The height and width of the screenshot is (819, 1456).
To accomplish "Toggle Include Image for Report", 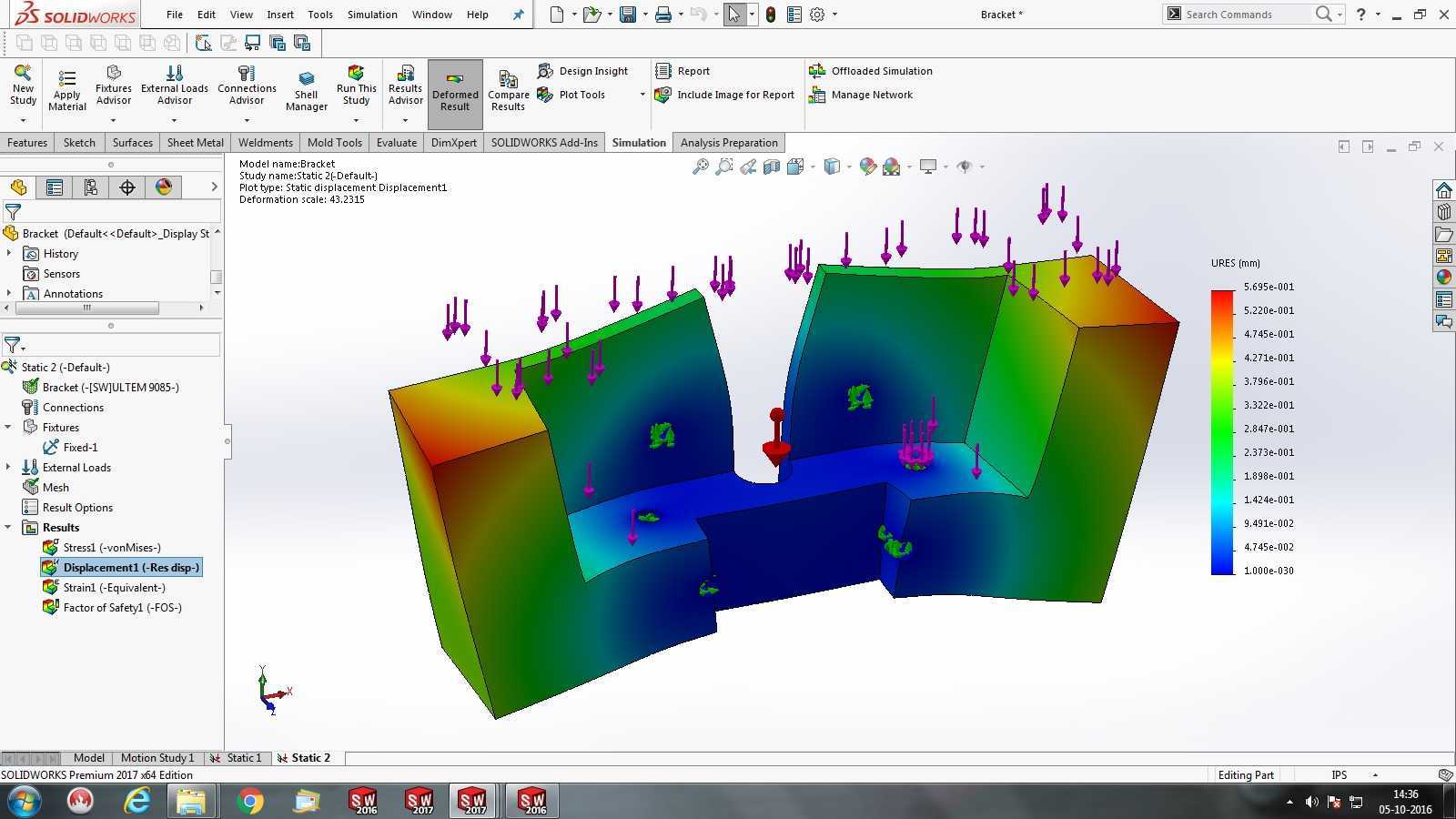I will [x=725, y=95].
